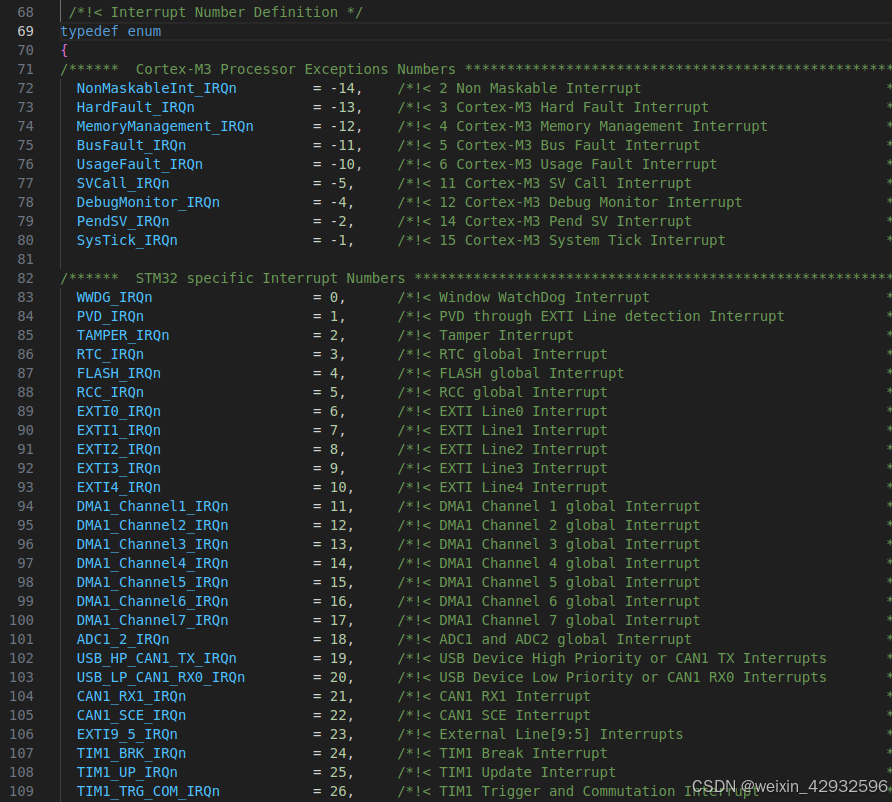Image resolution: width=892 pixels, height=802 pixels.
Task: Click EXTI2_IRQn identifier
Action: pyautogui.click(x=119, y=449)
